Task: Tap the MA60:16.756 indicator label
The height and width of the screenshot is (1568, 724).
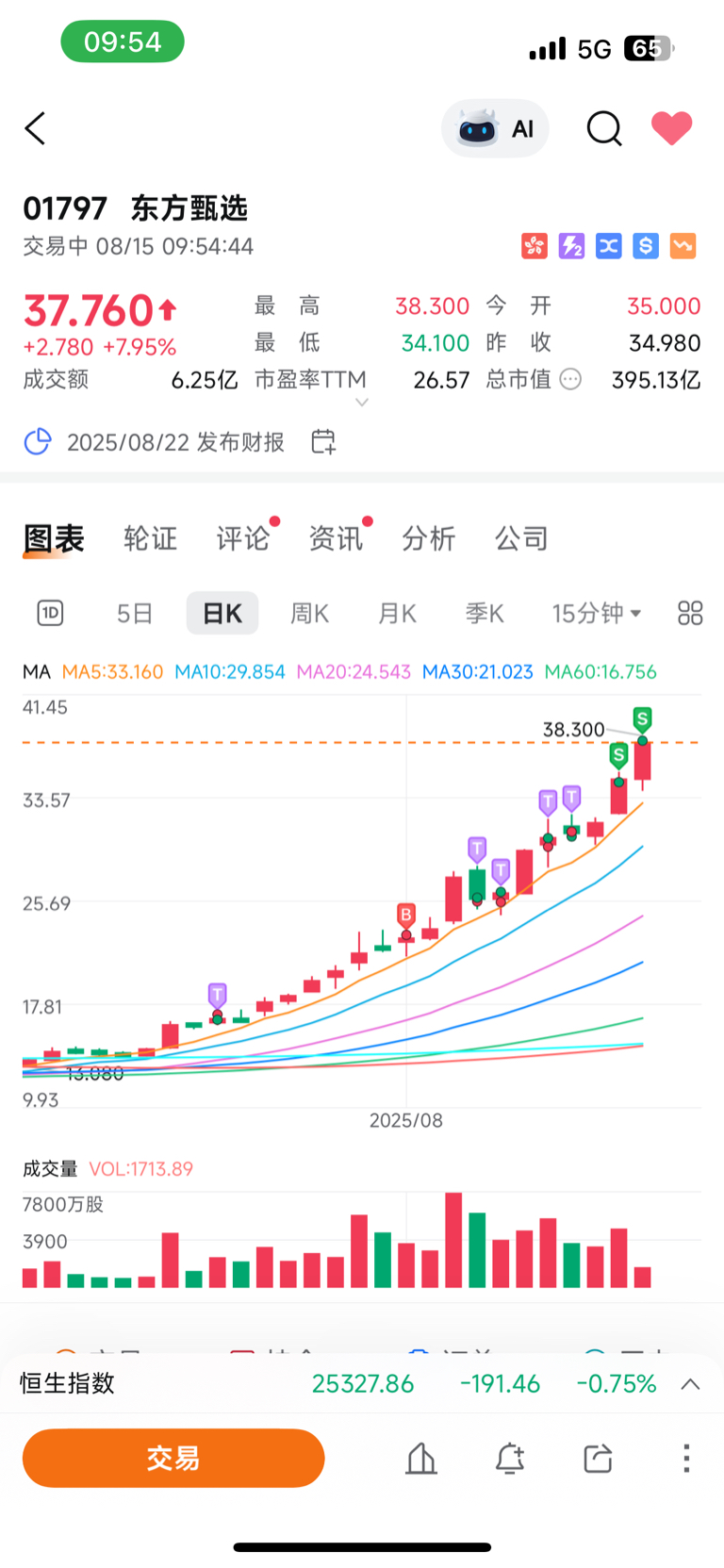Action: tap(601, 672)
